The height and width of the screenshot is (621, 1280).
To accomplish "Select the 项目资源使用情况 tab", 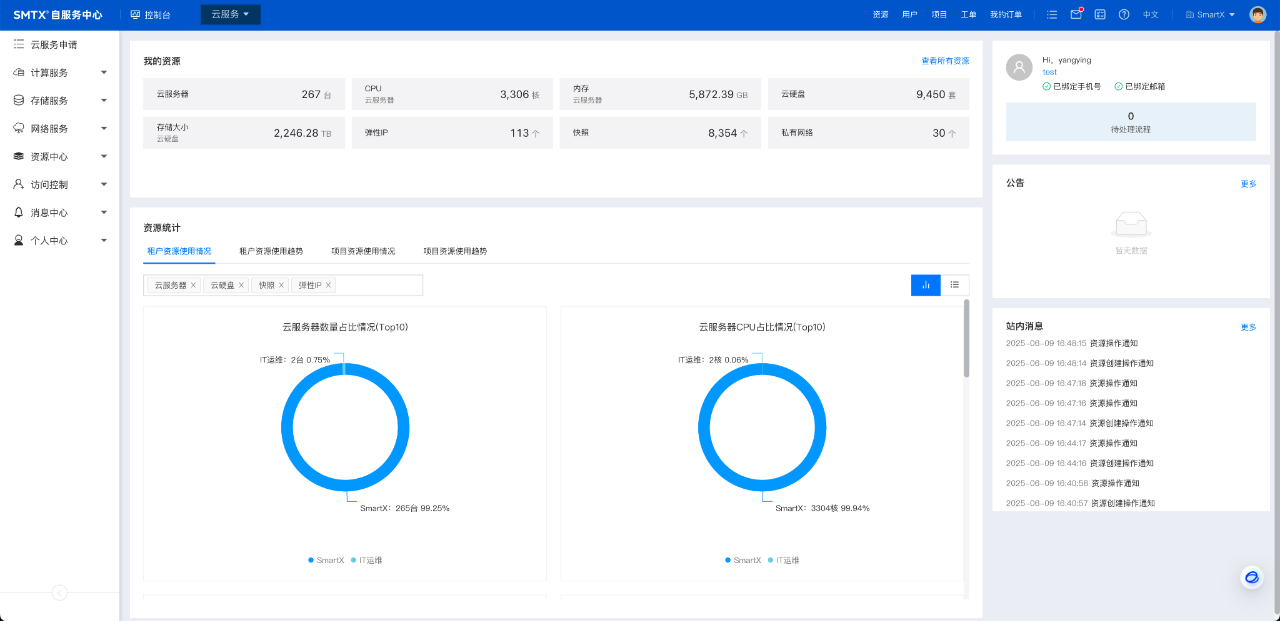I will click(363, 251).
